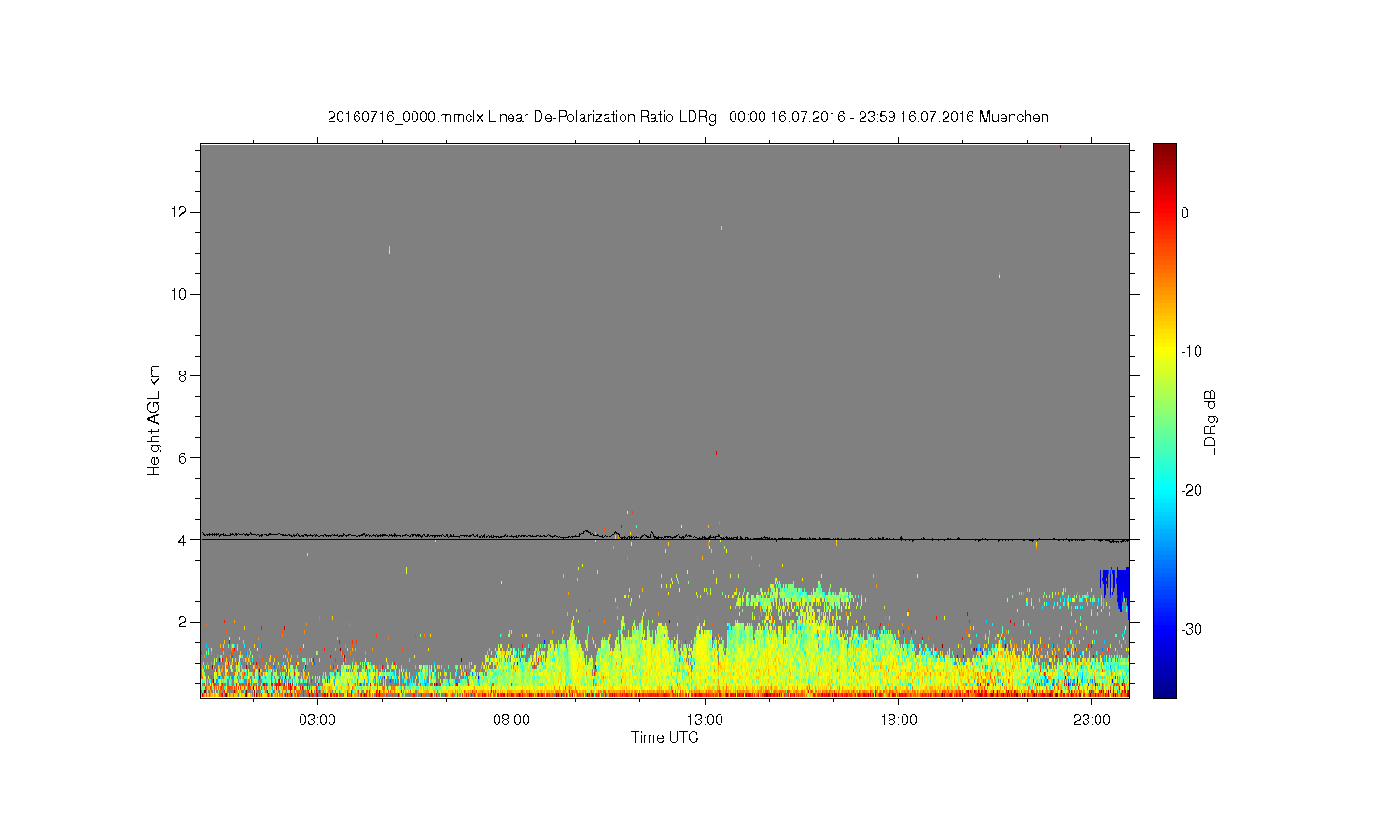The image size is (1400, 840).
Task: Click the 18:00 time tick label
Action: (x=899, y=721)
